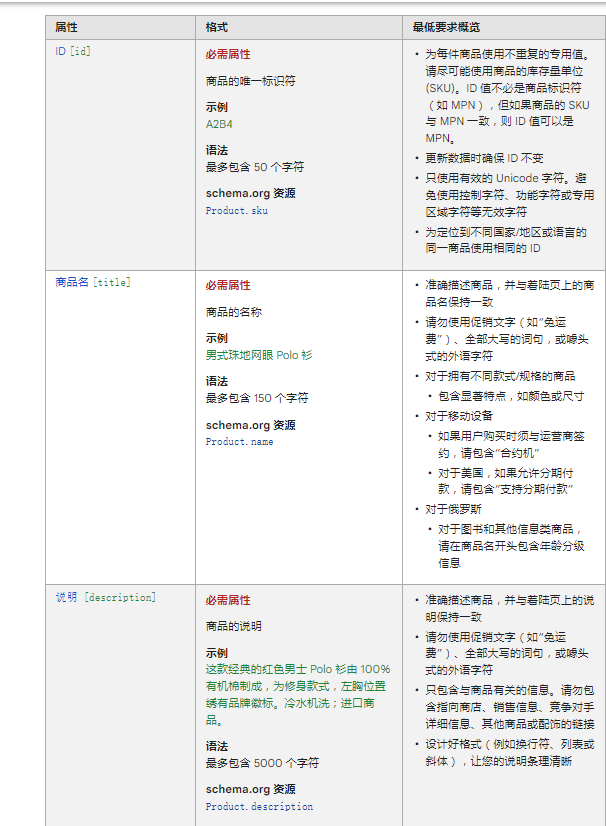Click the description example starting 这款经典的红色男士

tap(298, 694)
